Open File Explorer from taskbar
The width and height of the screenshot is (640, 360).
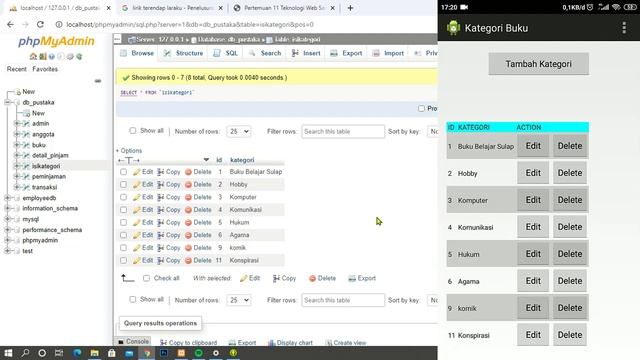coord(95,353)
